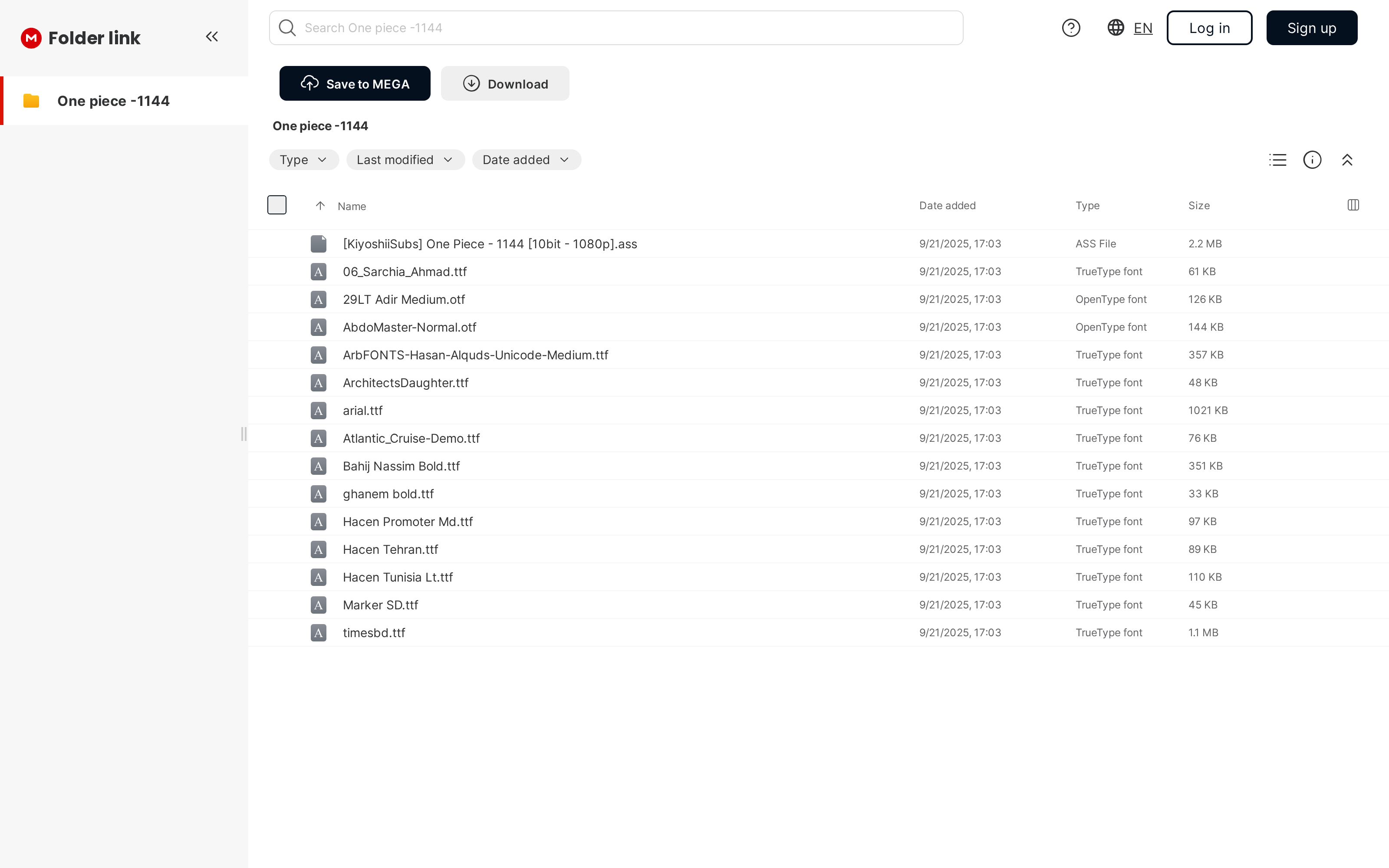Click the timesbd.ttf font icon
Image resolution: width=1389 pixels, height=868 pixels.
click(x=319, y=633)
